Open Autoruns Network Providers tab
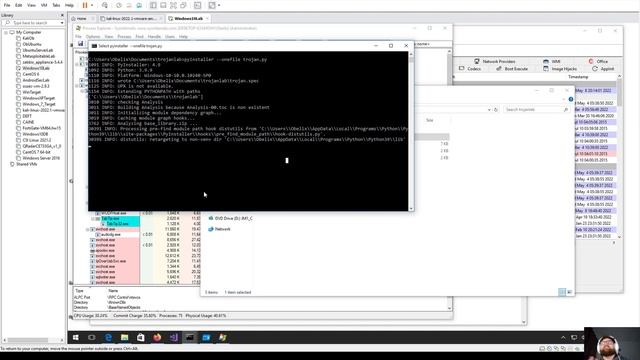Image resolution: width=640 pixels, height=360 pixels. click(x=494, y=61)
